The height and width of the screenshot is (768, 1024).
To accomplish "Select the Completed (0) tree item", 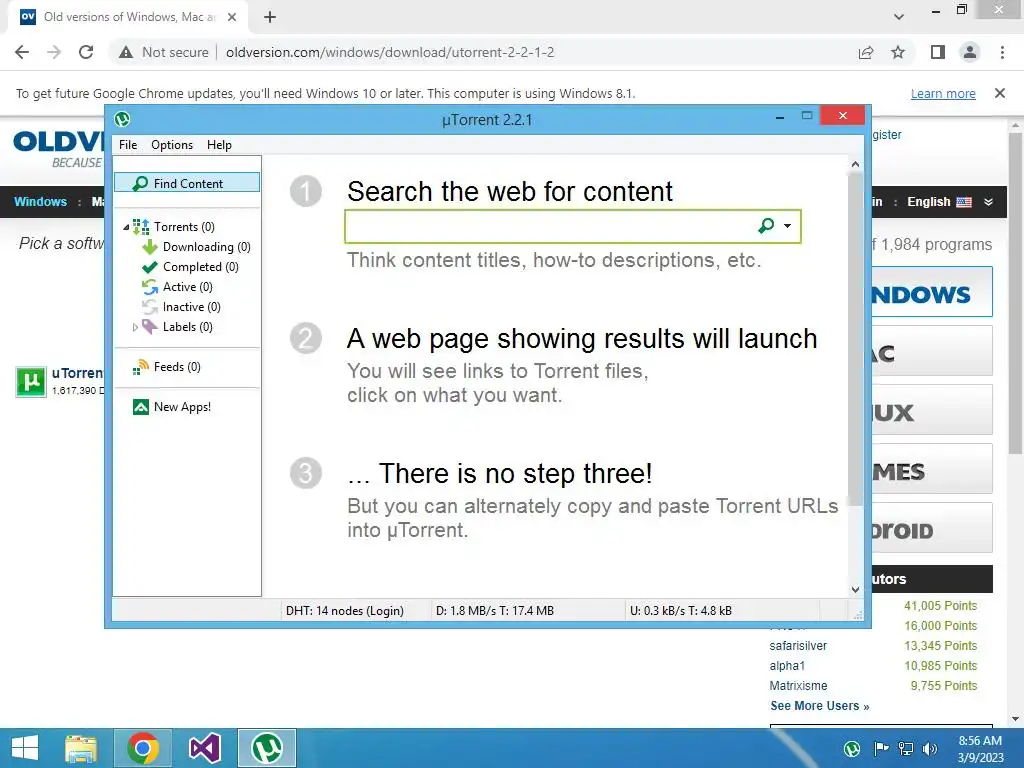I will (200, 266).
